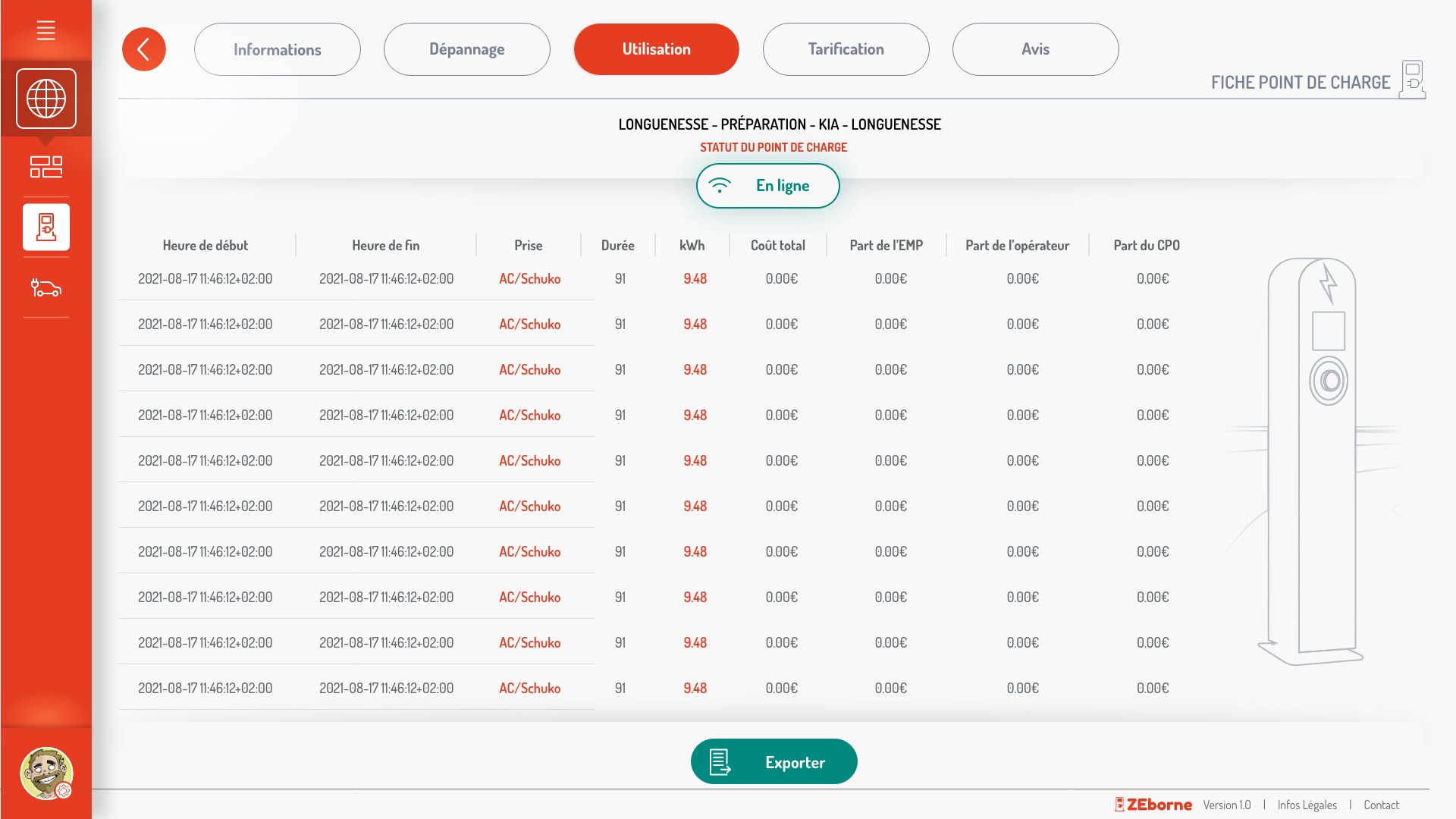Open the electric vehicle sidebar icon
Screen dimensions: 1456x819
(x=45, y=287)
